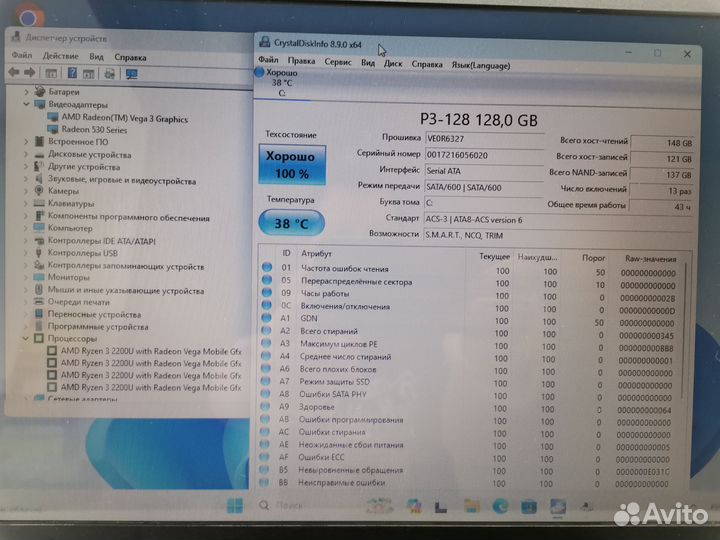Select the Переносные устройства tree item
This screenshot has height=540, width=720.
pos(94,315)
